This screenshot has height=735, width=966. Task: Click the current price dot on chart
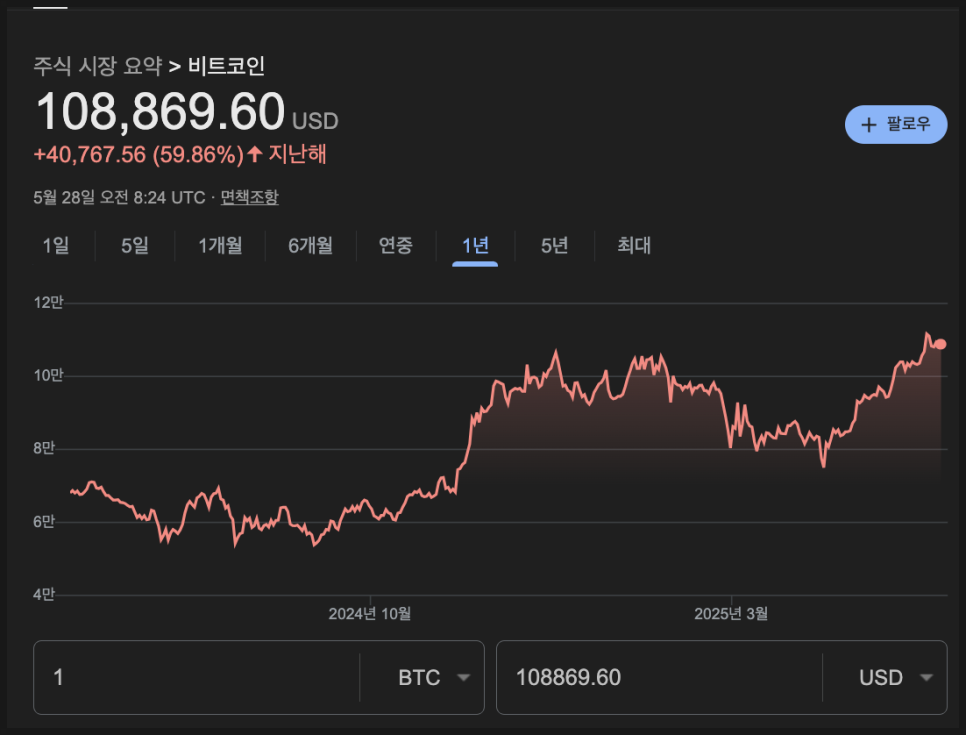[x=940, y=344]
